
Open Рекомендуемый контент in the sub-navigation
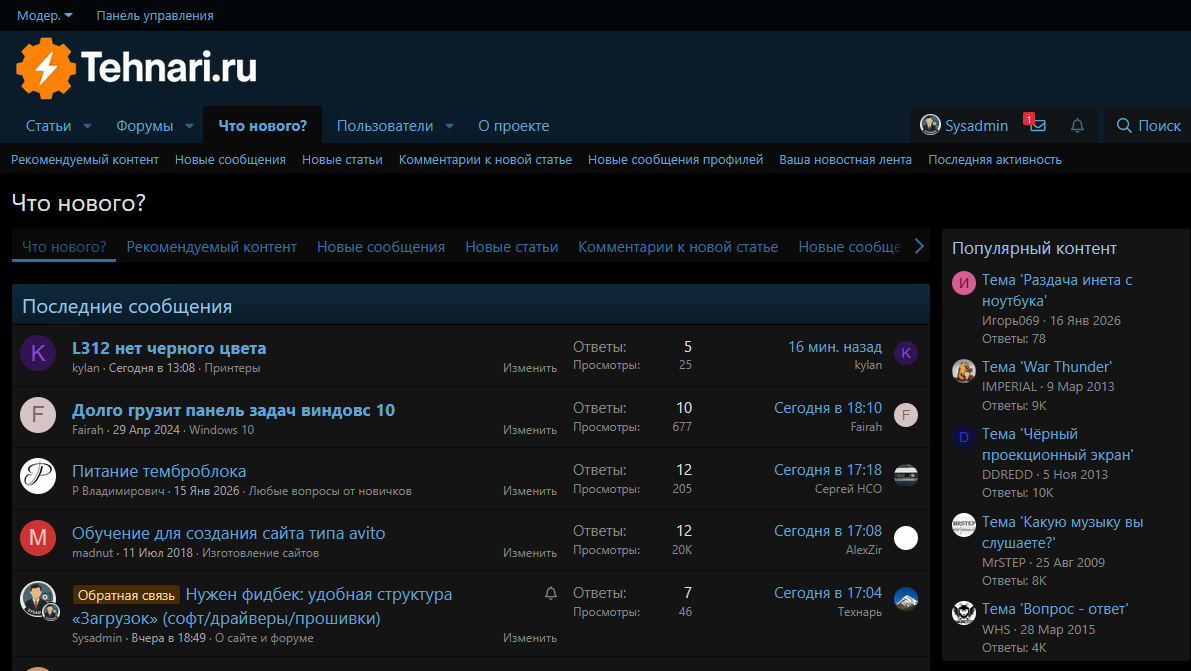84,160
